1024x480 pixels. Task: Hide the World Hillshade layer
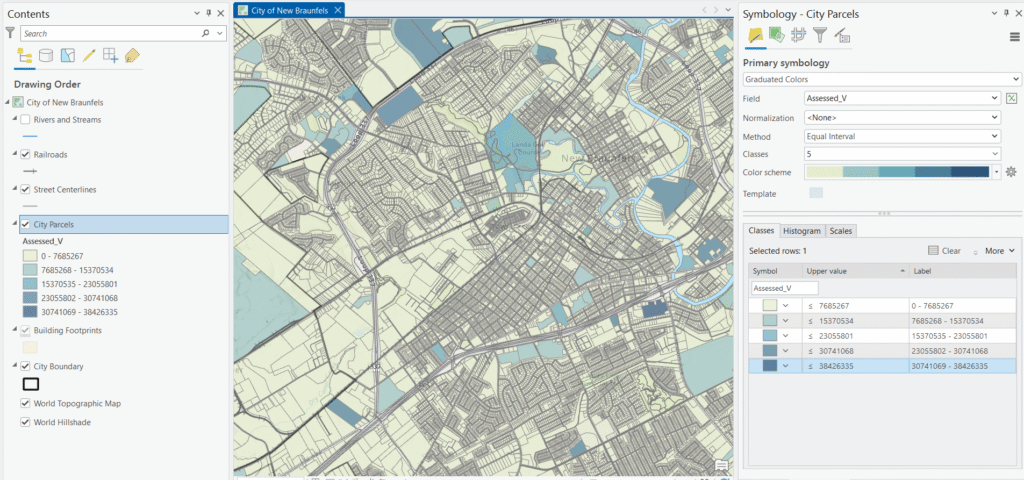(26, 422)
